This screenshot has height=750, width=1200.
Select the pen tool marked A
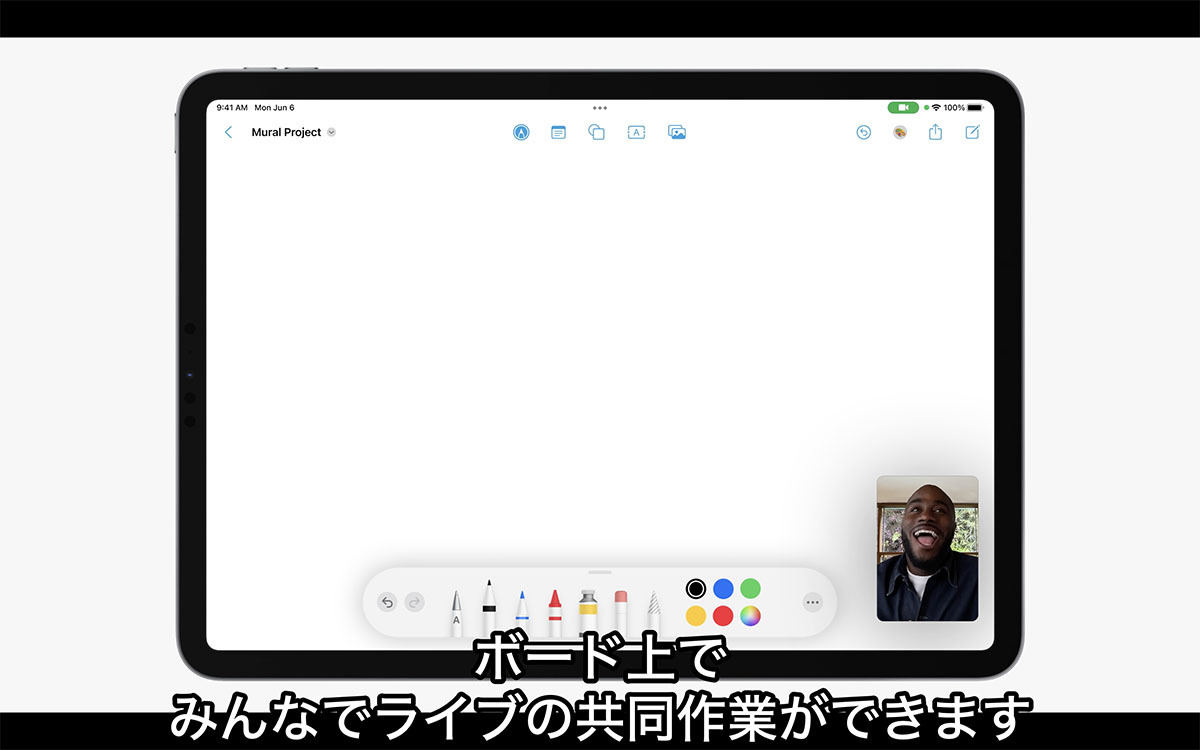456,613
